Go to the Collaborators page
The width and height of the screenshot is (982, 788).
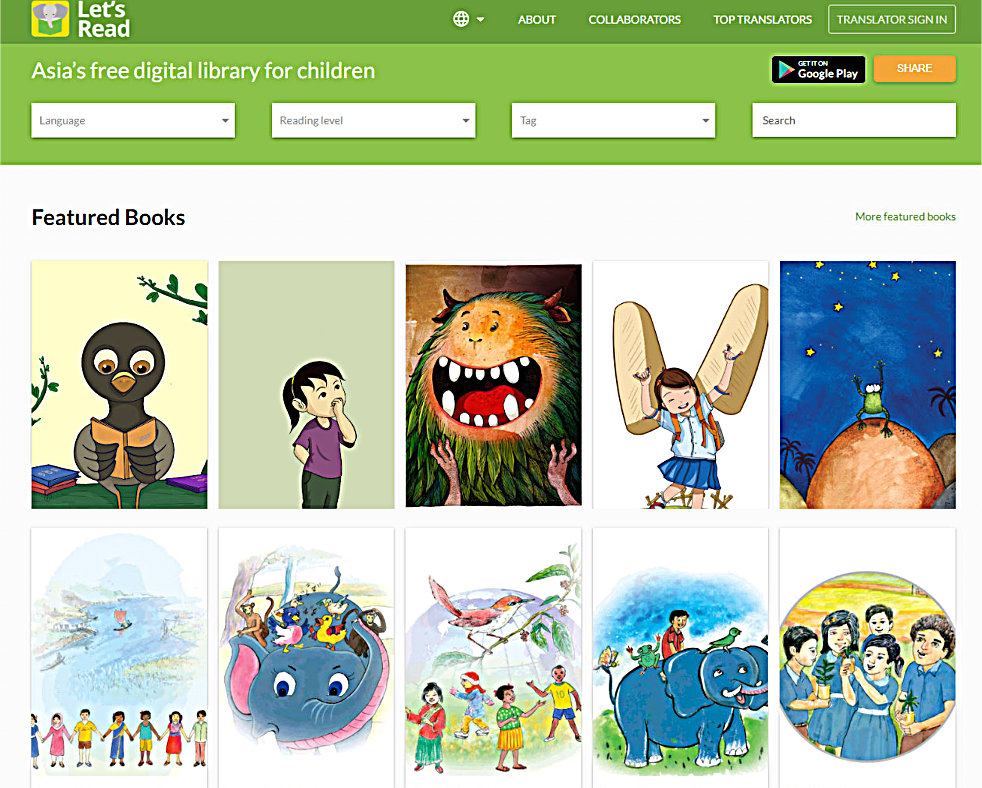tap(634, 20)
